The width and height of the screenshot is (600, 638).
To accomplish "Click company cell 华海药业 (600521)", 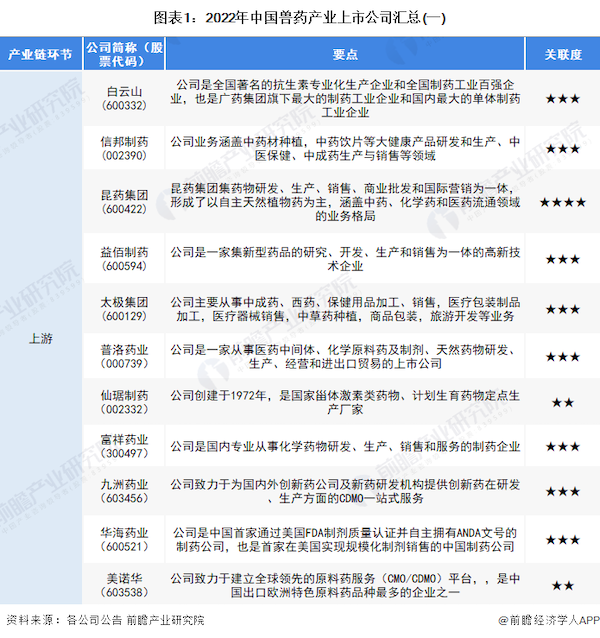I will tap(124, 540).
